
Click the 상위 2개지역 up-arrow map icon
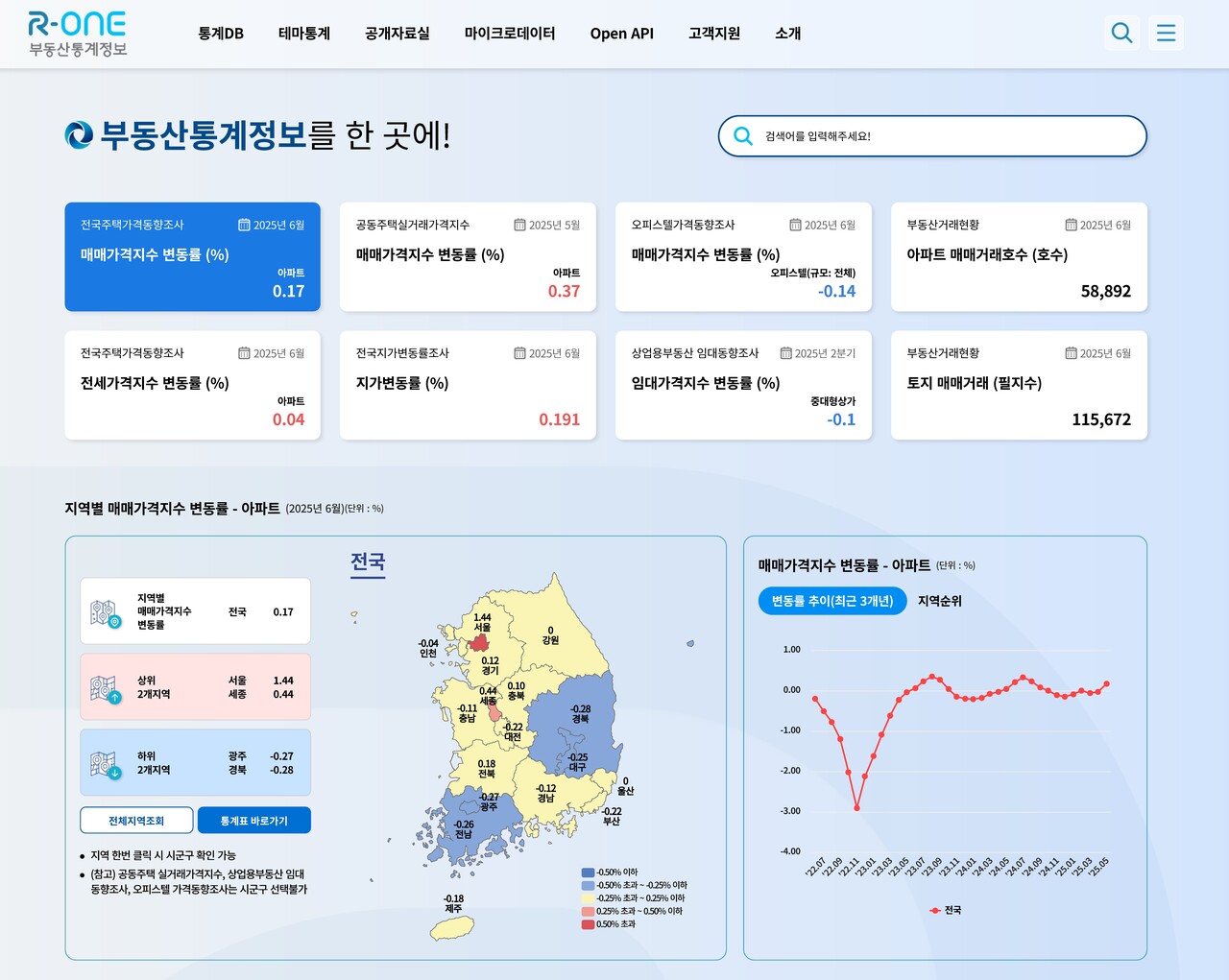(107, 686)
